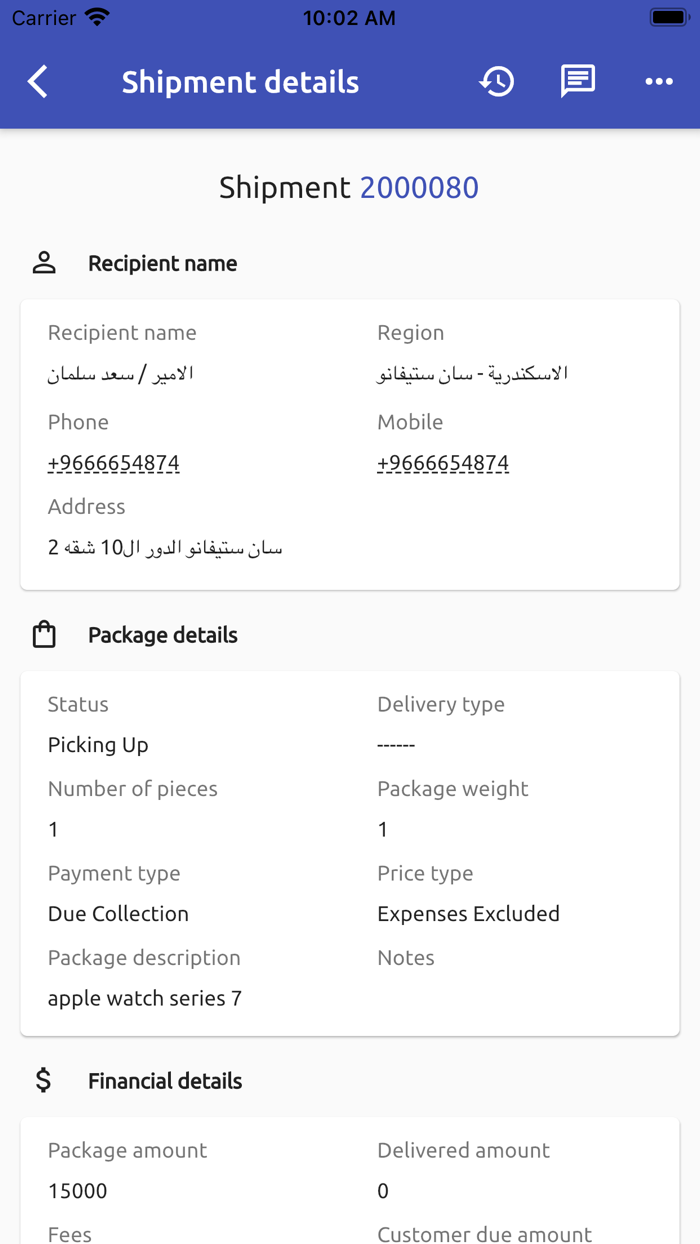Call the recipient Phone number
Image resolution: width=700 pixels, height=1244 pixels.
pyautogui.click(x=114, y=463)
